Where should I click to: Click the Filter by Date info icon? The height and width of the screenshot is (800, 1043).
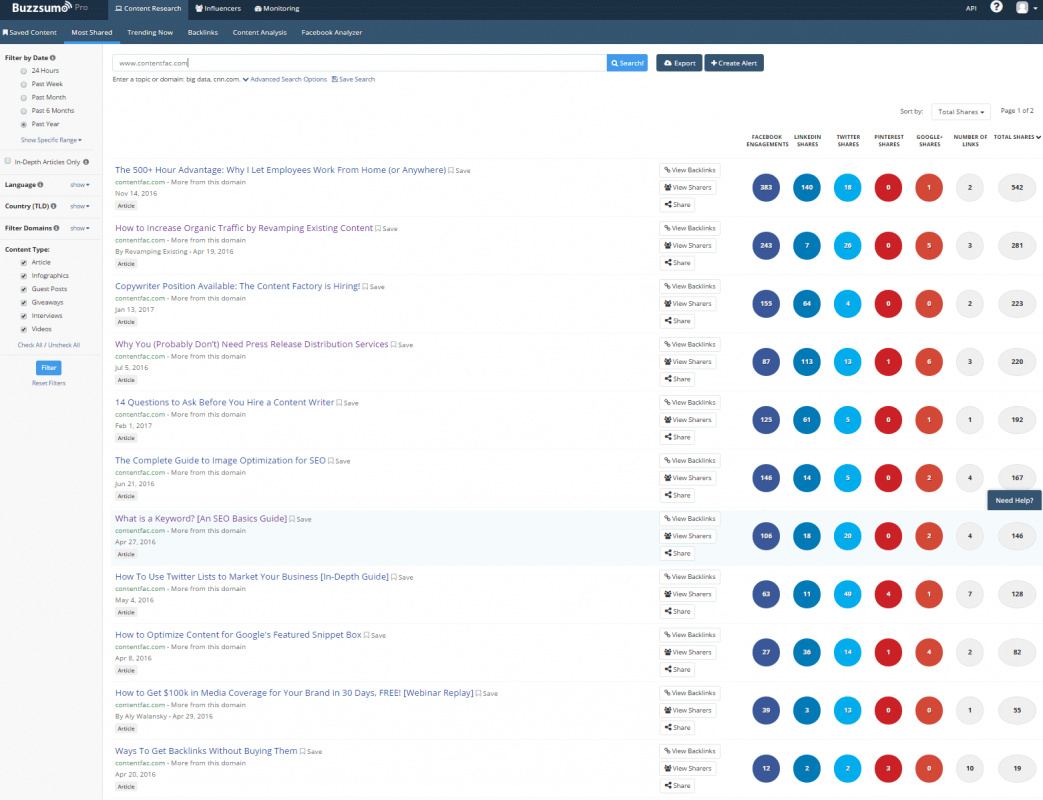[x=53, y=58]
